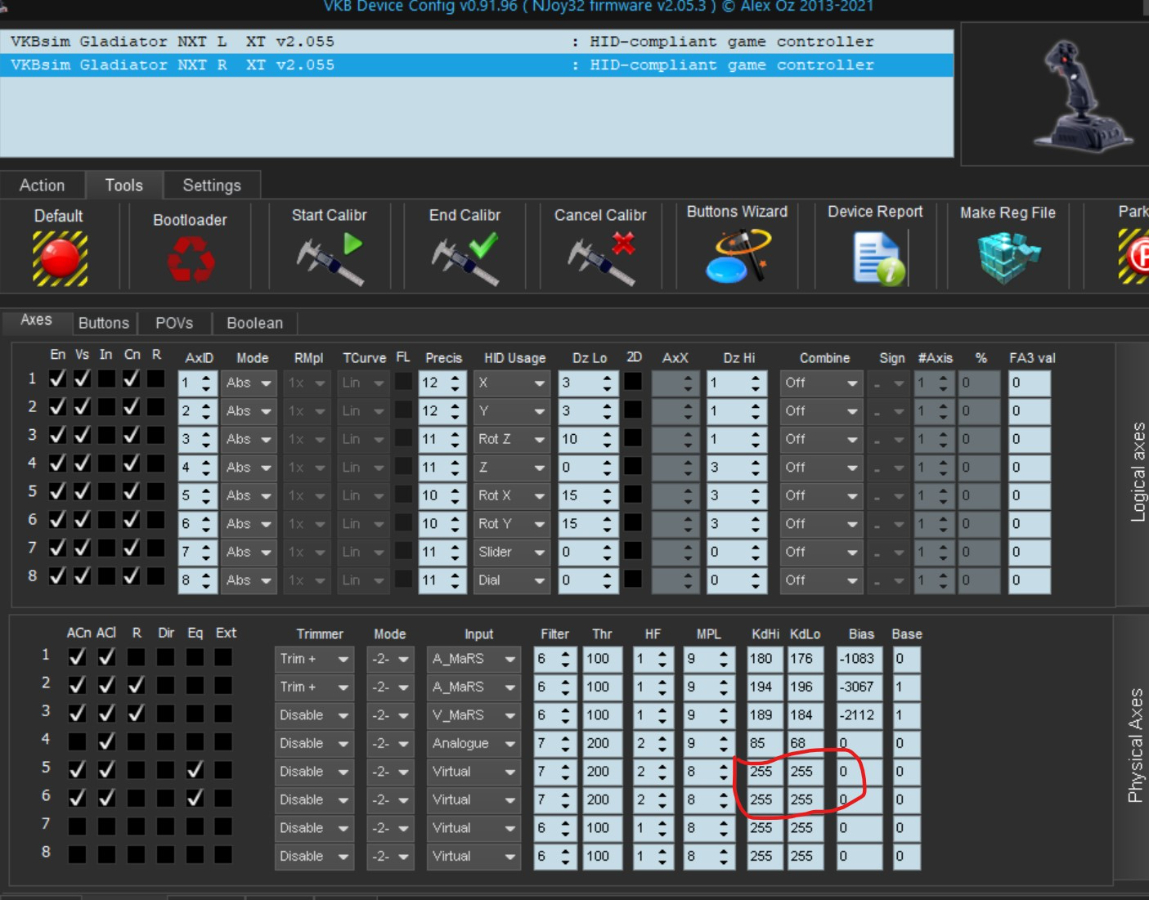The image size is (1149, 900).
Task: Toggle Vs checkbox for logical axis 2
Action: point(82,407)
